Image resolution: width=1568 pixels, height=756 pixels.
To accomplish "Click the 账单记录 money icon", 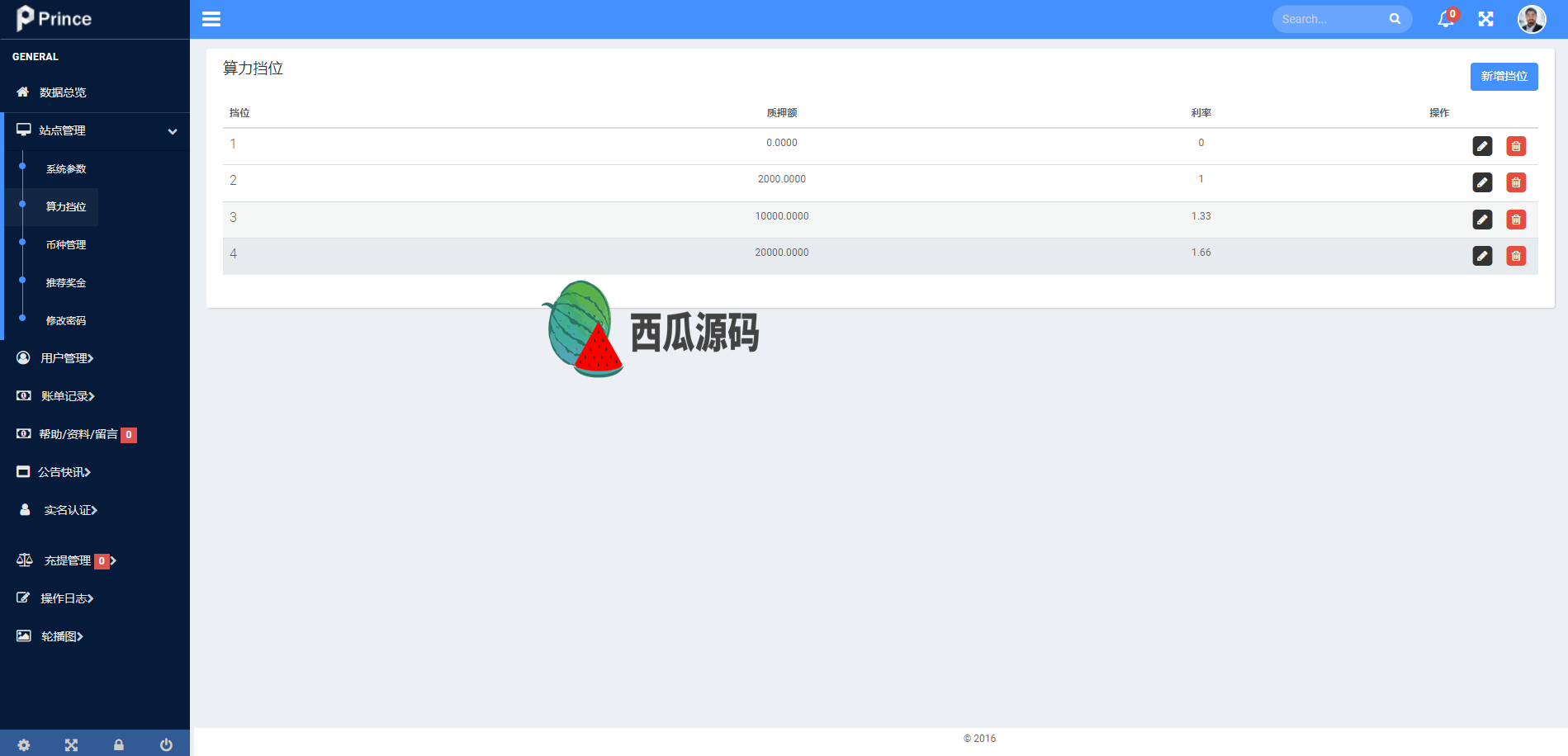I will [24, 395].
